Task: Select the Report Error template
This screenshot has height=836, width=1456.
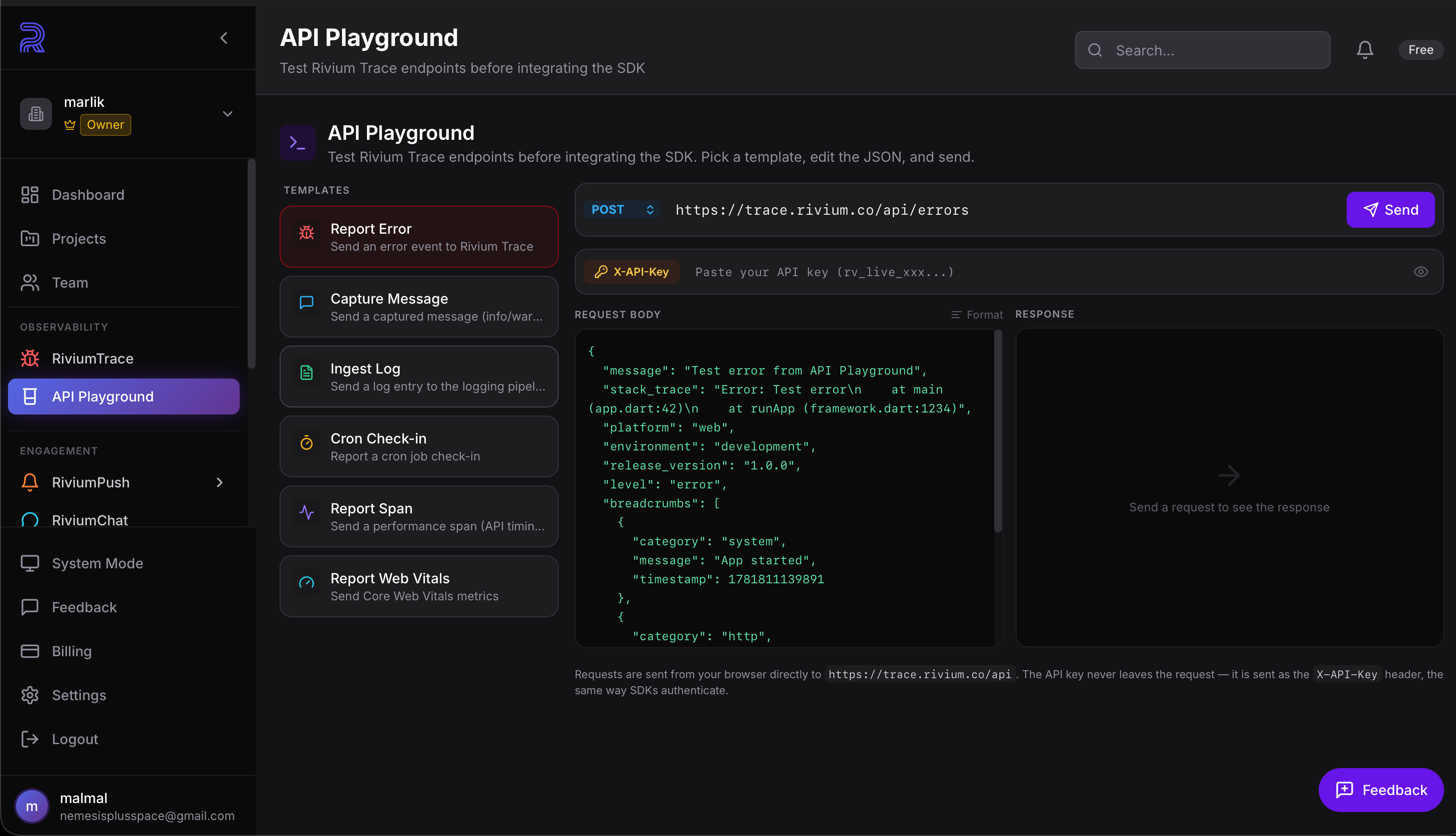Action: (419, 237)
